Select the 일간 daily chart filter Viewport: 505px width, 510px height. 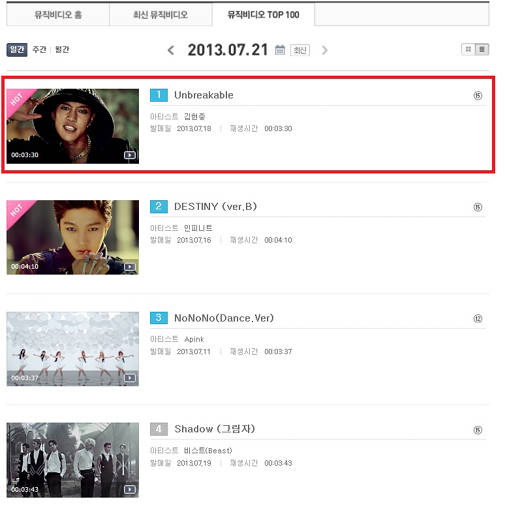(17, 50)
